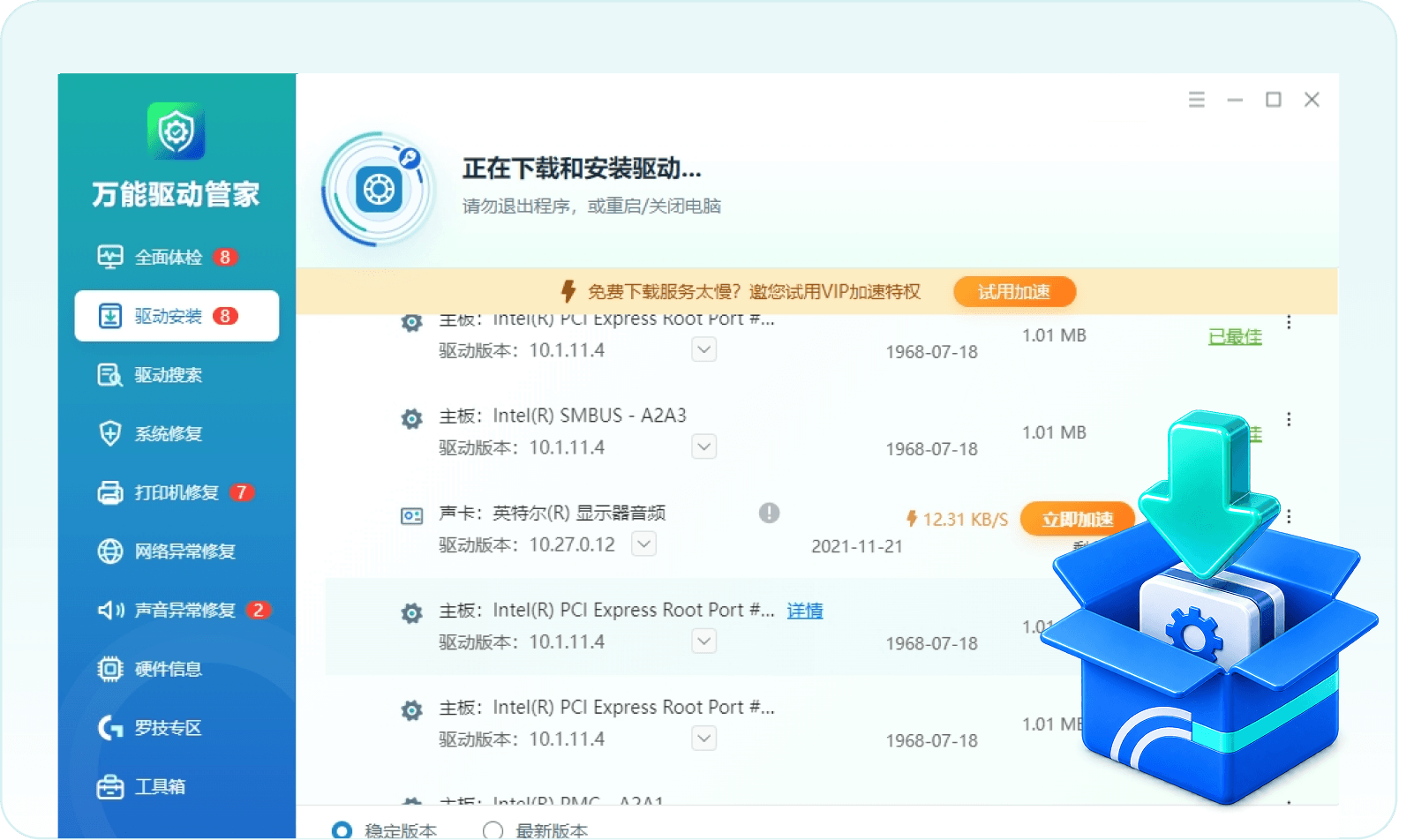
Task: Expand version dropdown for Intel(R) SMBUS driver
Action: pyautogui.click(x=703, y=446)
